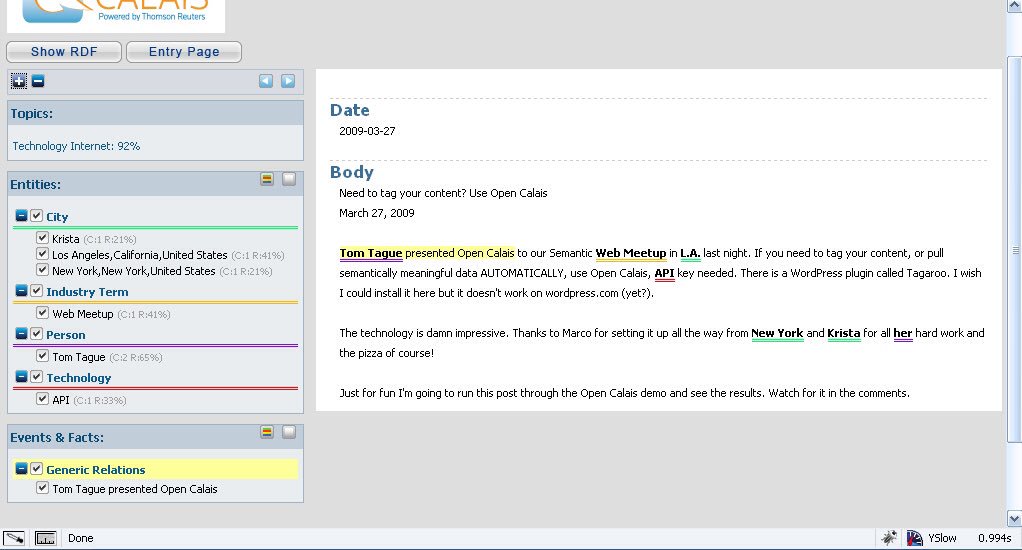This screenshot has width=1022, height=550.
Task: Select the Generic Relations label
Action: [x=96, y=470]
